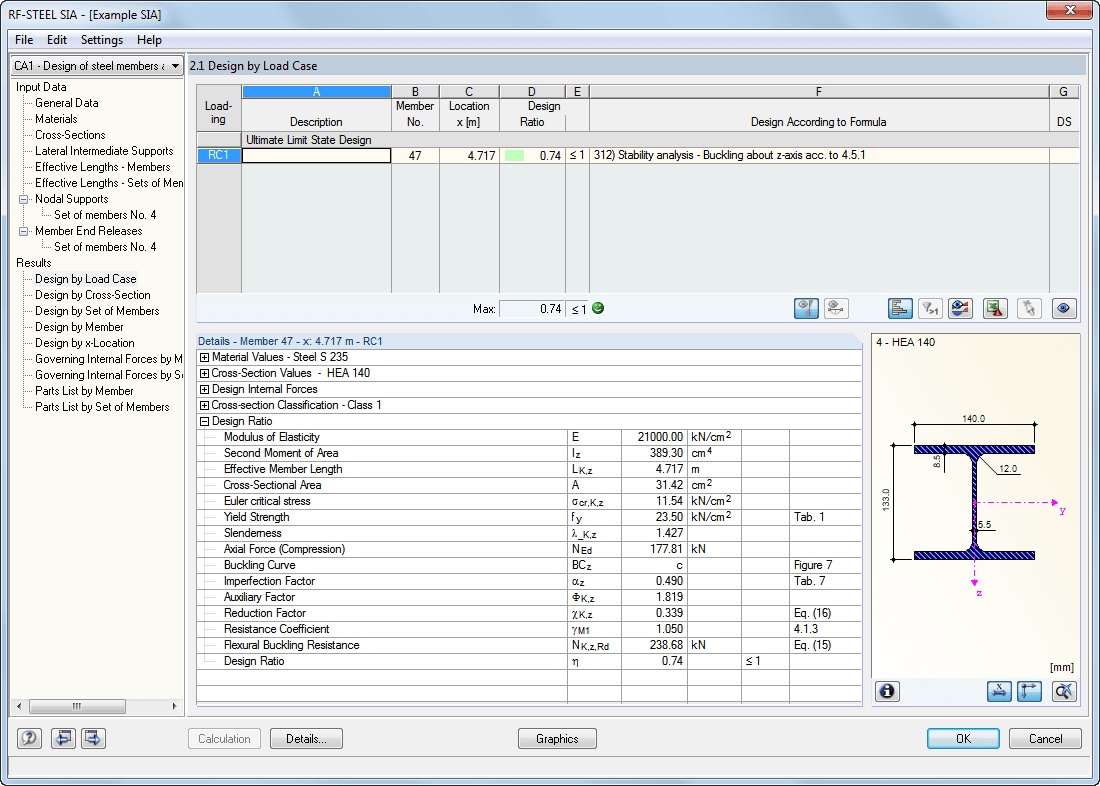
Task: Click navigator horizontal scrollbar left arrow
Action: [x=19, y=706]
